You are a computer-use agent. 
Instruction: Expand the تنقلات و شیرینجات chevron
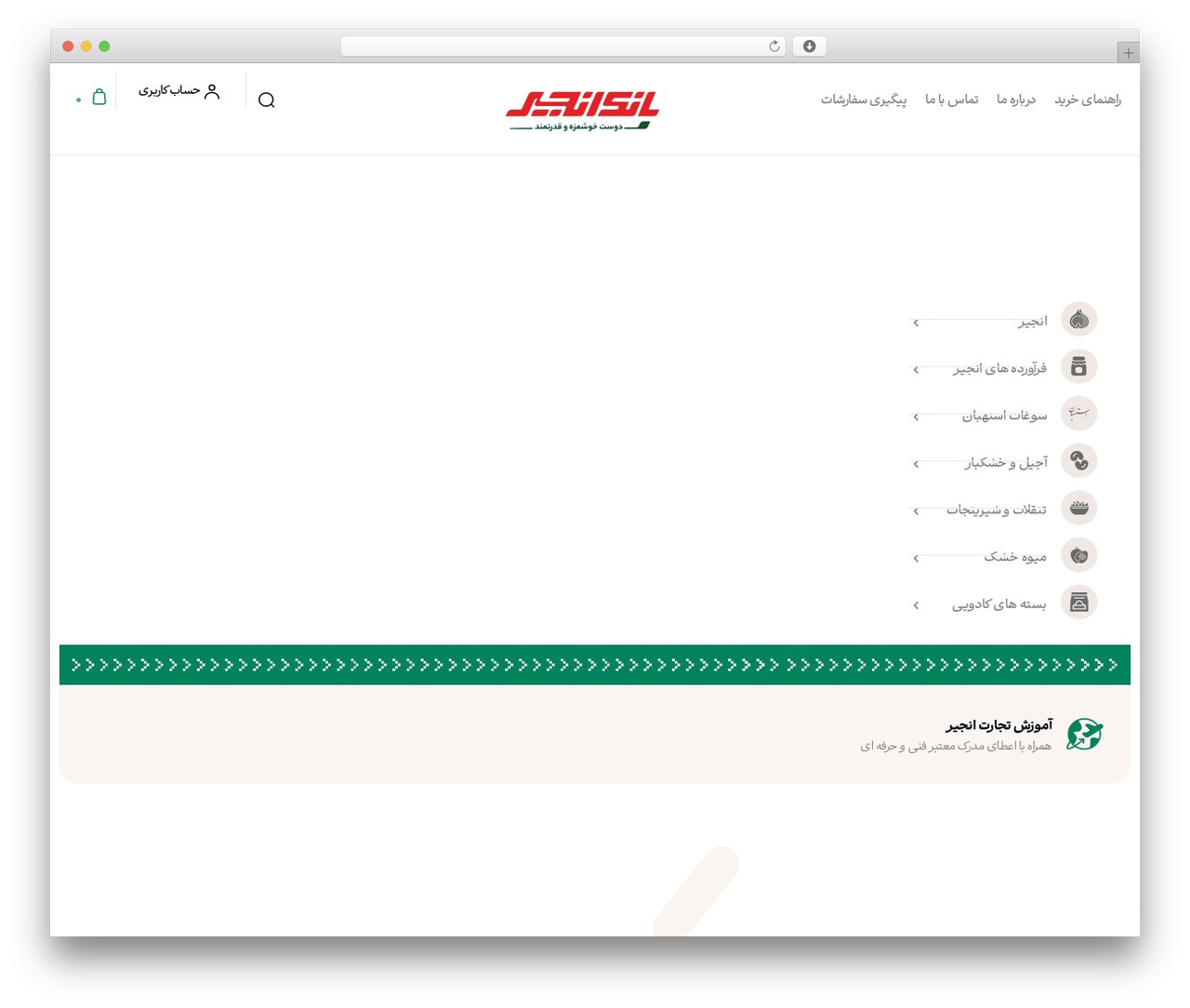tap(916, 511)
